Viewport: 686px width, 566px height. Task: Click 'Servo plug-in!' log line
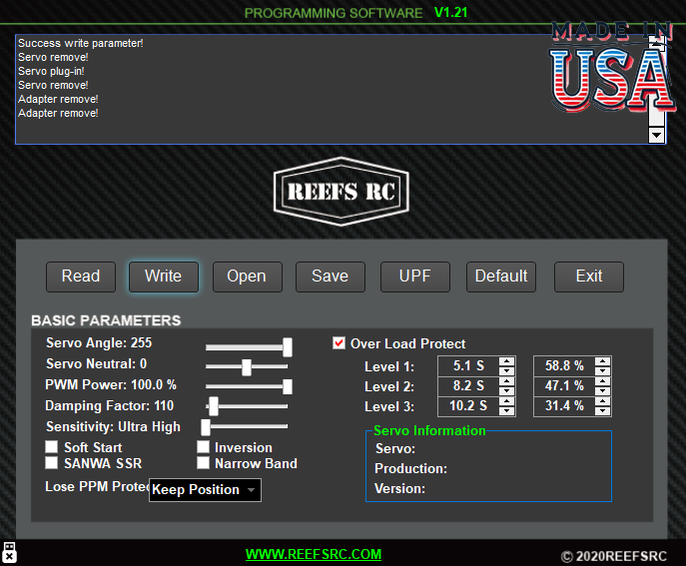(51, 71)
